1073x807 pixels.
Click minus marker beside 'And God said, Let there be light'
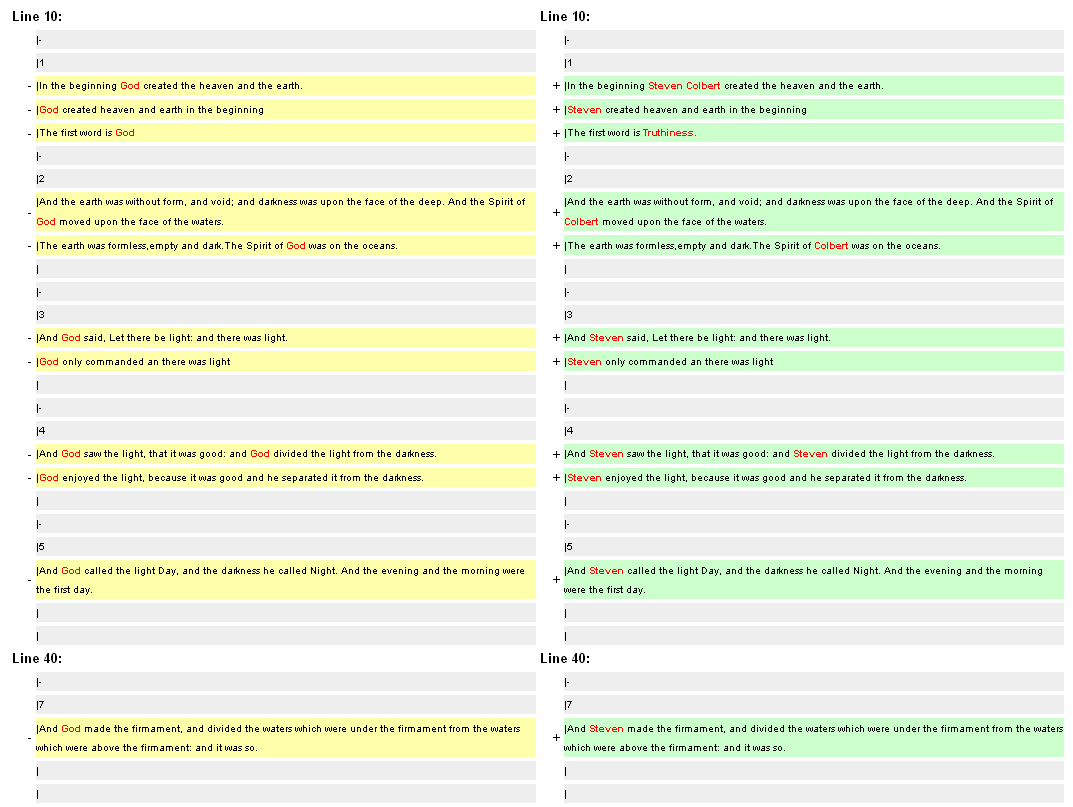click(x=29, y=338)
